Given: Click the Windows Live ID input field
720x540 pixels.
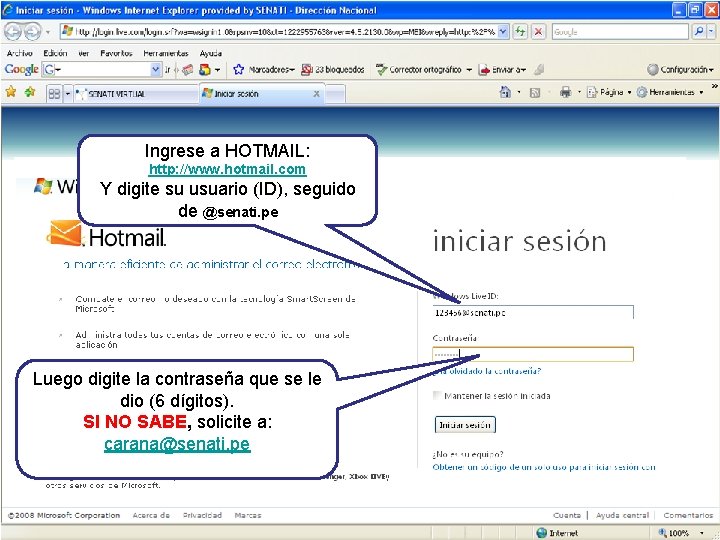Looking at the screenshot, I should point(533,312).
